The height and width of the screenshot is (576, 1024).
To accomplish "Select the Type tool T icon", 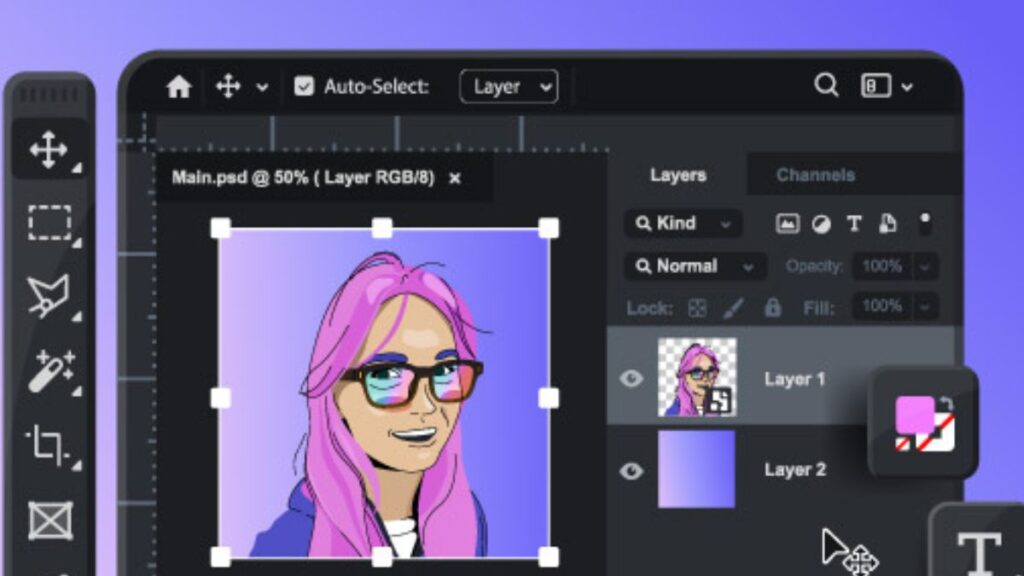I will tap(978, 552).
